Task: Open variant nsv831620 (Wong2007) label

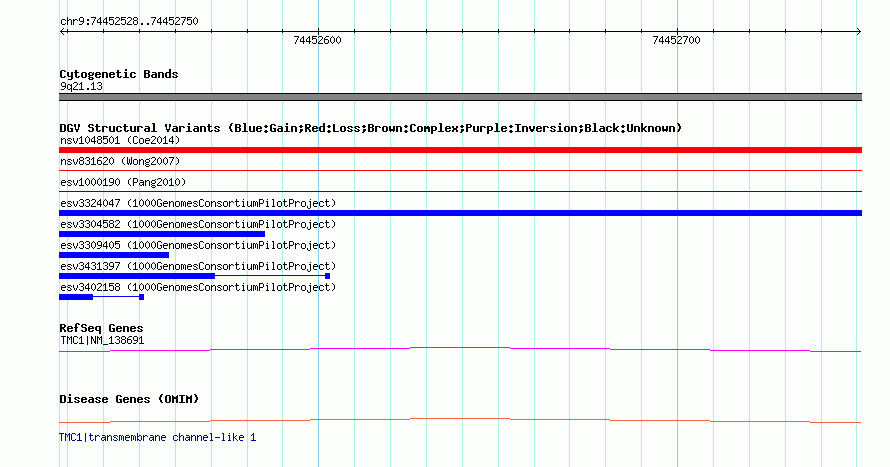Action: click(x=120, y=161)
